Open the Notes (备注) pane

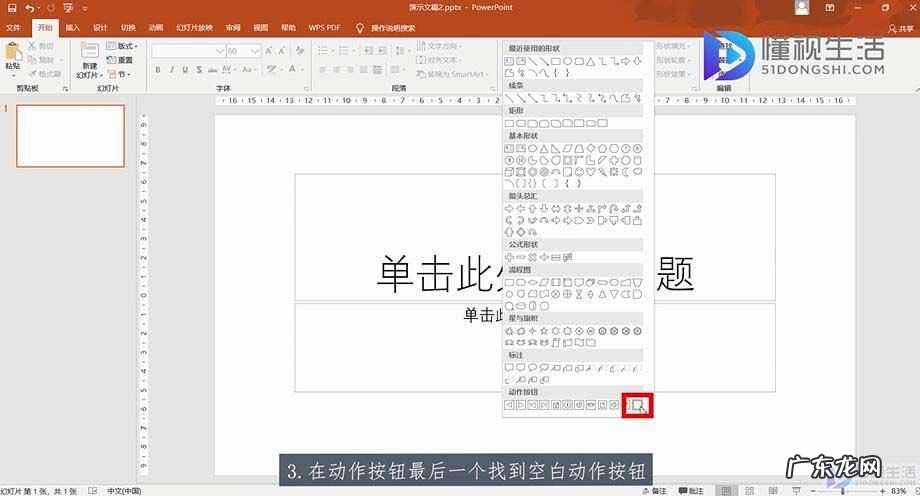click(x=655, y=491)
